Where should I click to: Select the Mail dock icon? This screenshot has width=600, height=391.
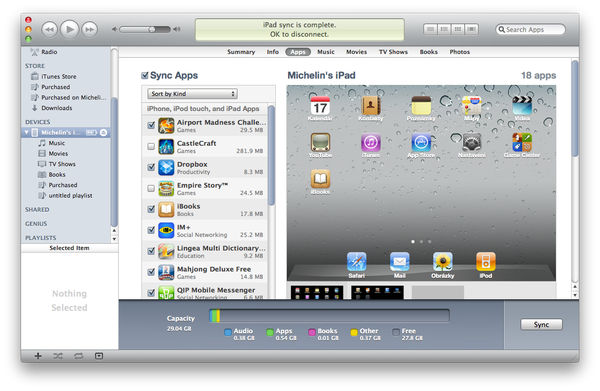(x=399, y=262)
